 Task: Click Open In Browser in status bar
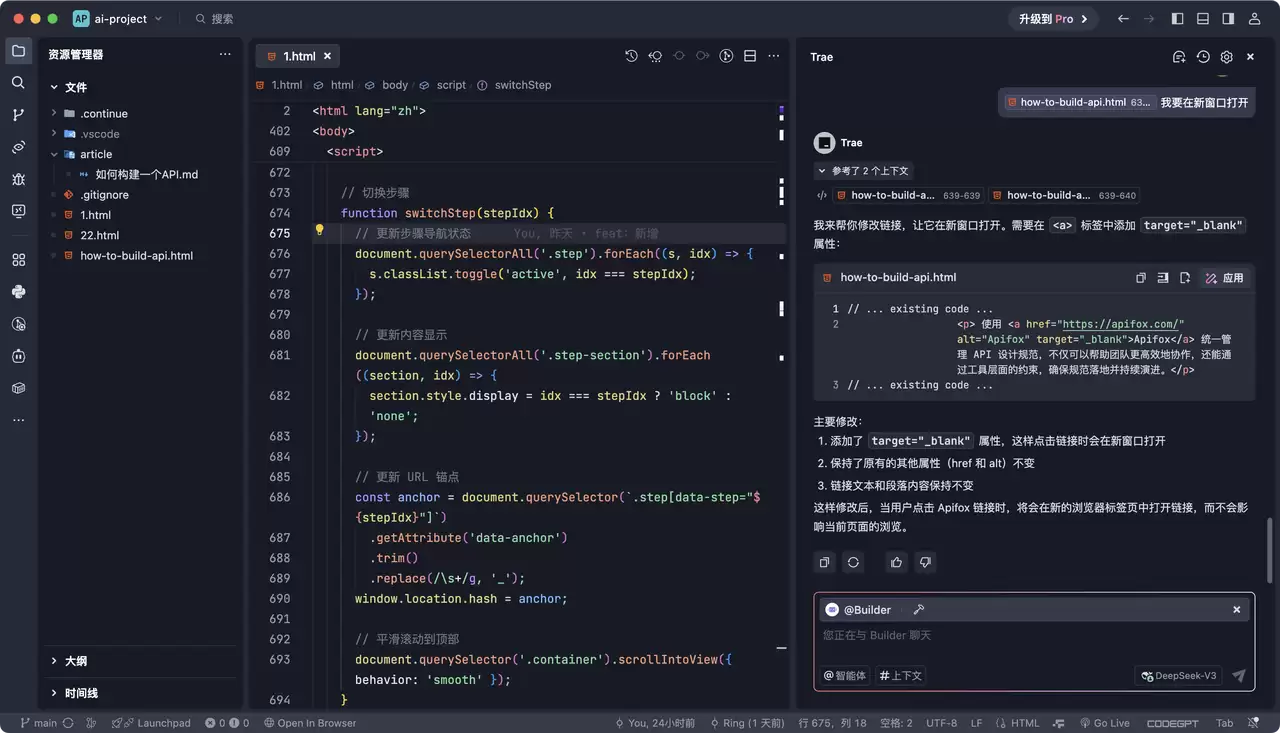coord(310,723)
